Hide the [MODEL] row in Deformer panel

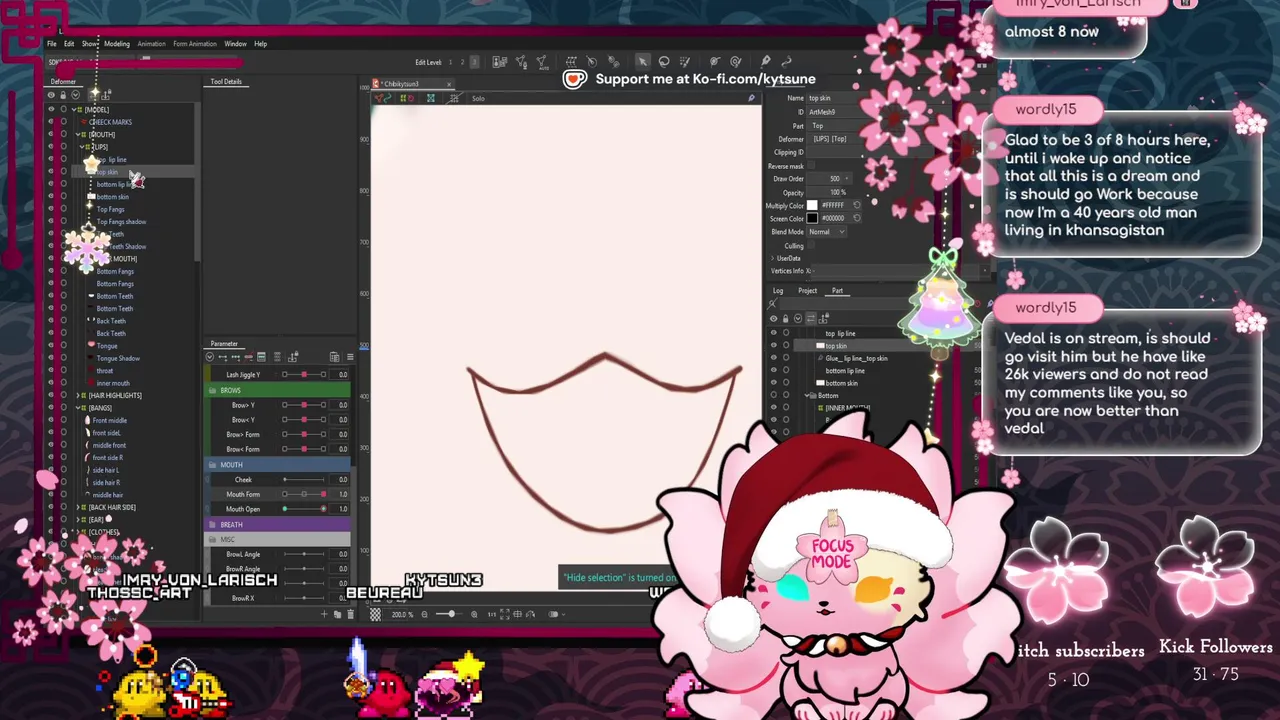click(51, 109)
